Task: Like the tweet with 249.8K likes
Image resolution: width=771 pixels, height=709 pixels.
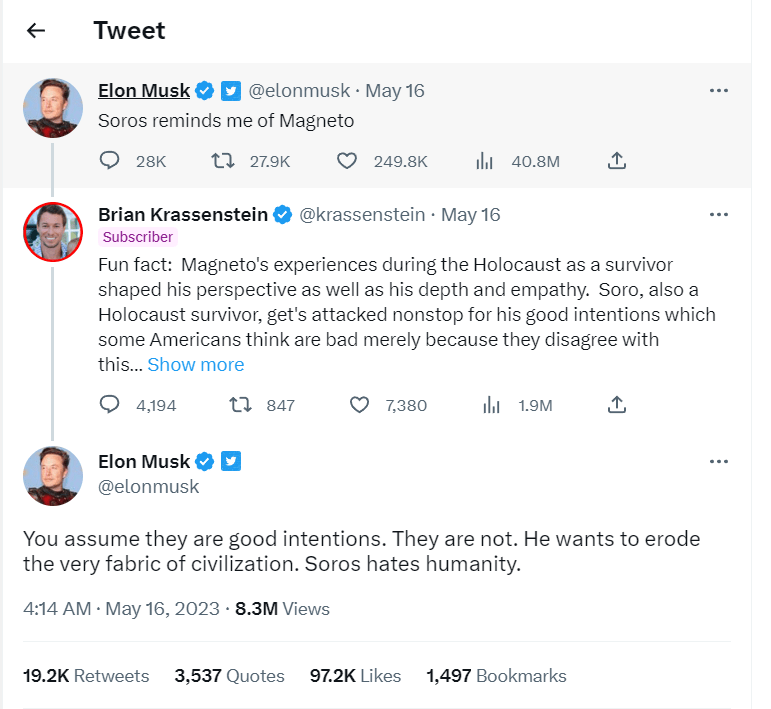Action: coord(346,160)
